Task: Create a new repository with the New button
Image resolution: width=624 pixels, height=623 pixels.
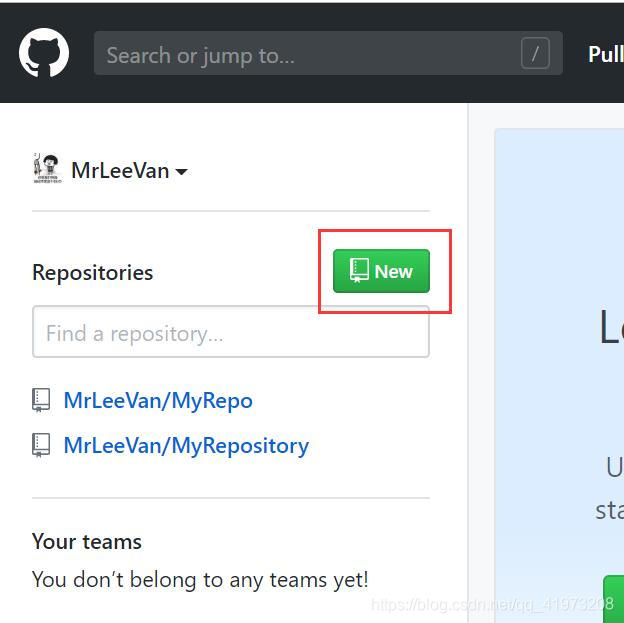Action: [381, 271]
